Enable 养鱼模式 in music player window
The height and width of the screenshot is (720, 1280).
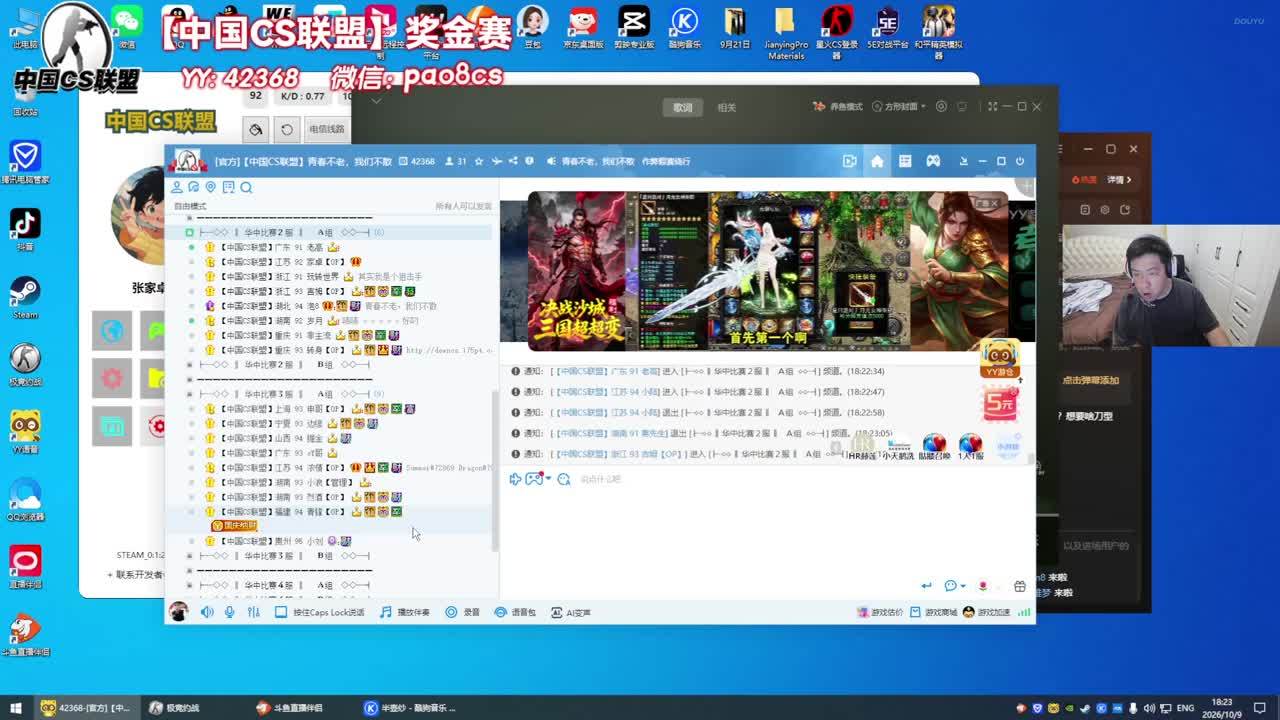point(838,107)
